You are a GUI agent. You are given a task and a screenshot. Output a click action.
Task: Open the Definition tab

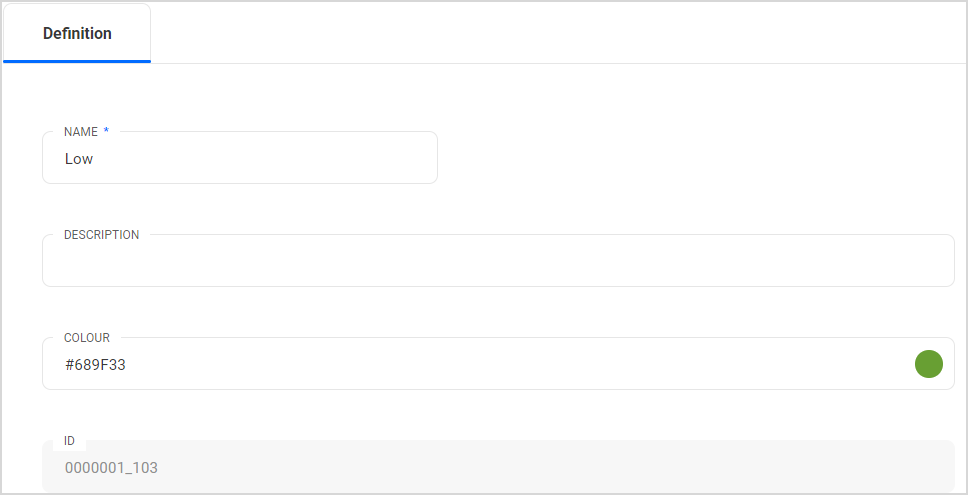pos(77,33)
